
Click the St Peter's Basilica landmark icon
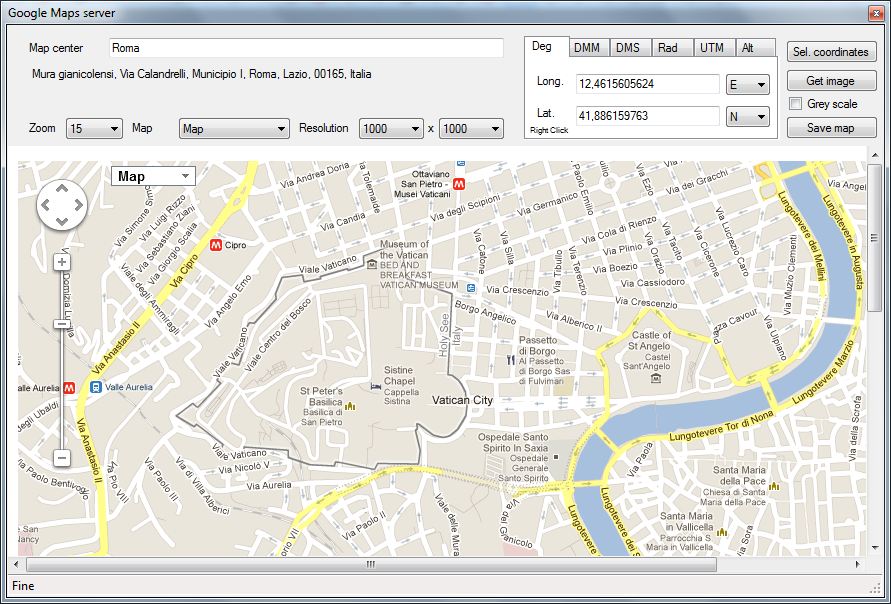(349, 406)
